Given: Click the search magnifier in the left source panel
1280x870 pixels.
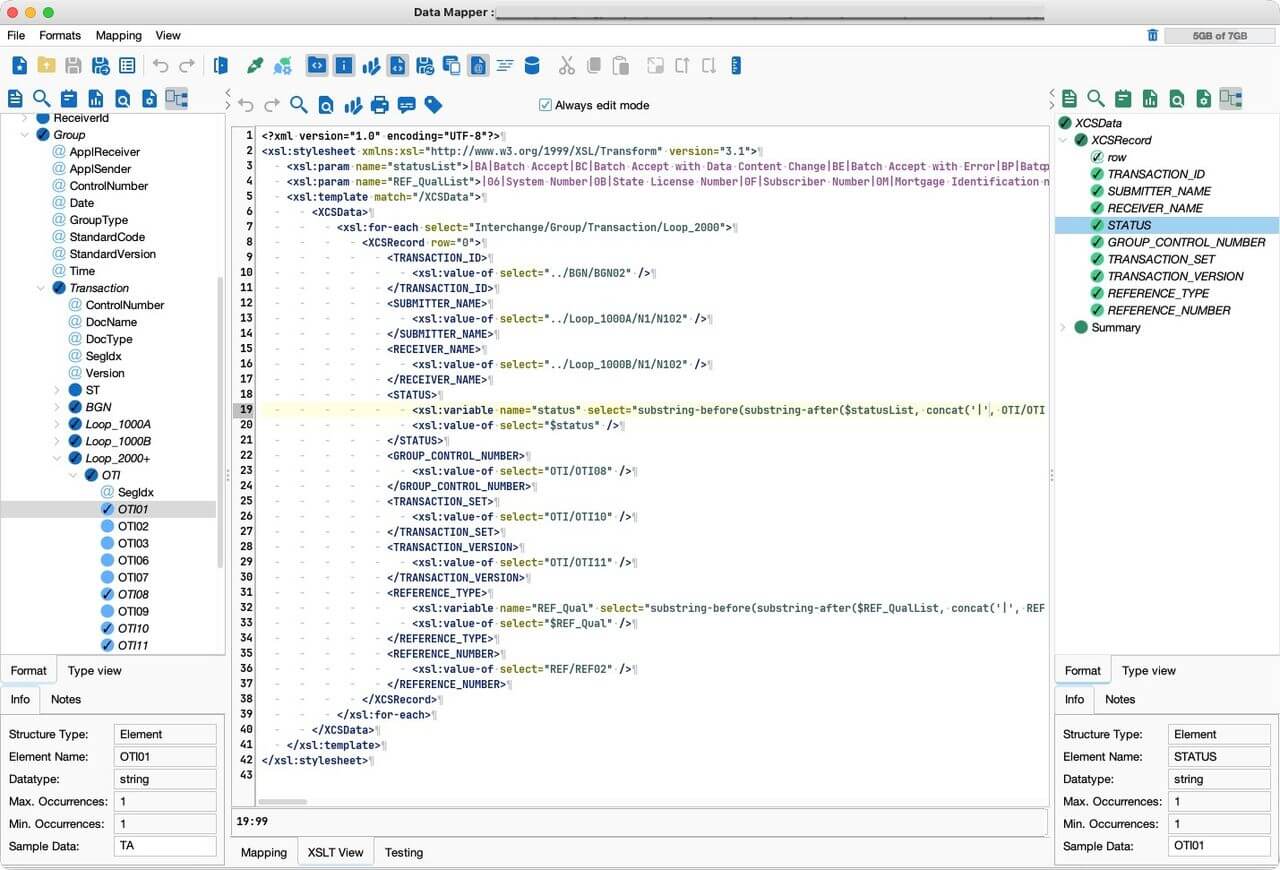Looking at the screenshot, I should coord(41,98).
